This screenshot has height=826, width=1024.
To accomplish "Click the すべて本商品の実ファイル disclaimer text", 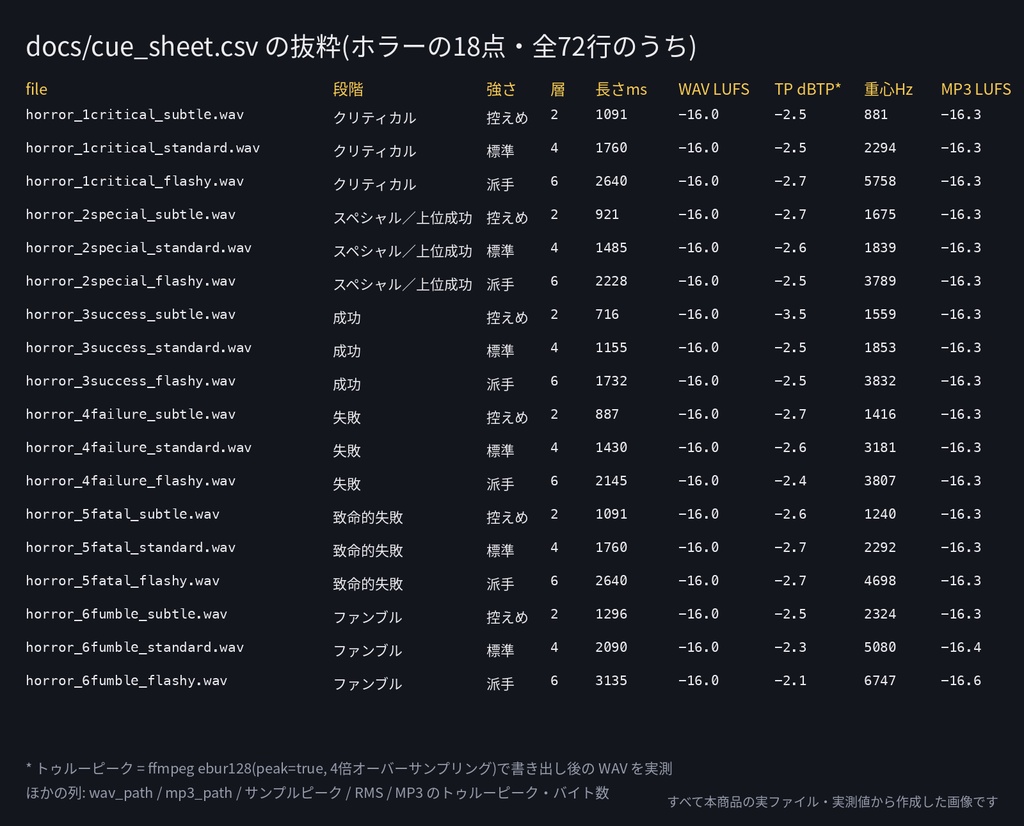I will pyautogui.click(x=833, y=801).
